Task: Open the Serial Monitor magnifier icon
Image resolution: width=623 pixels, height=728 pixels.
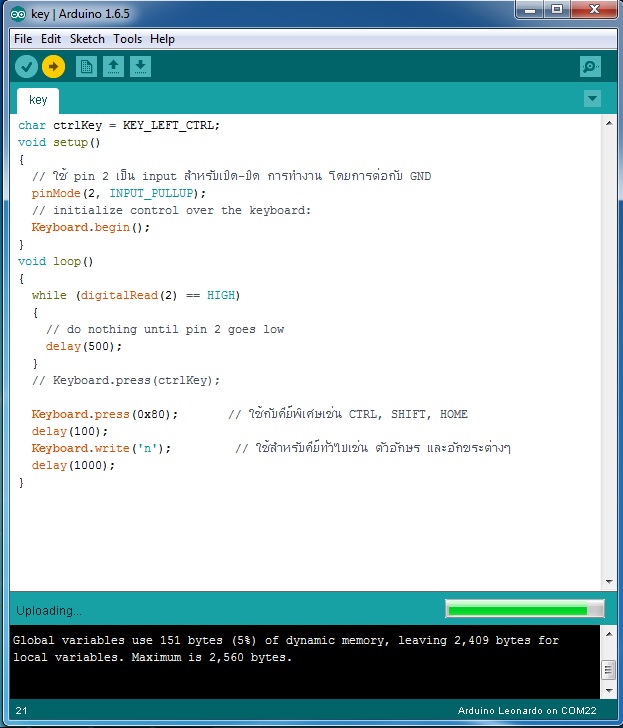Action: pyautogui.click(x=590, y=67)
